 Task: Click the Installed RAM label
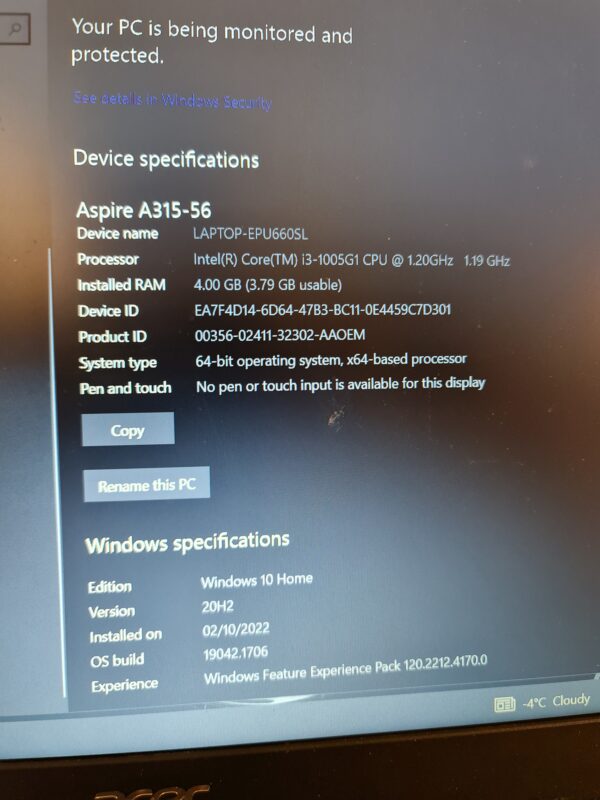(x=121, y=285)
